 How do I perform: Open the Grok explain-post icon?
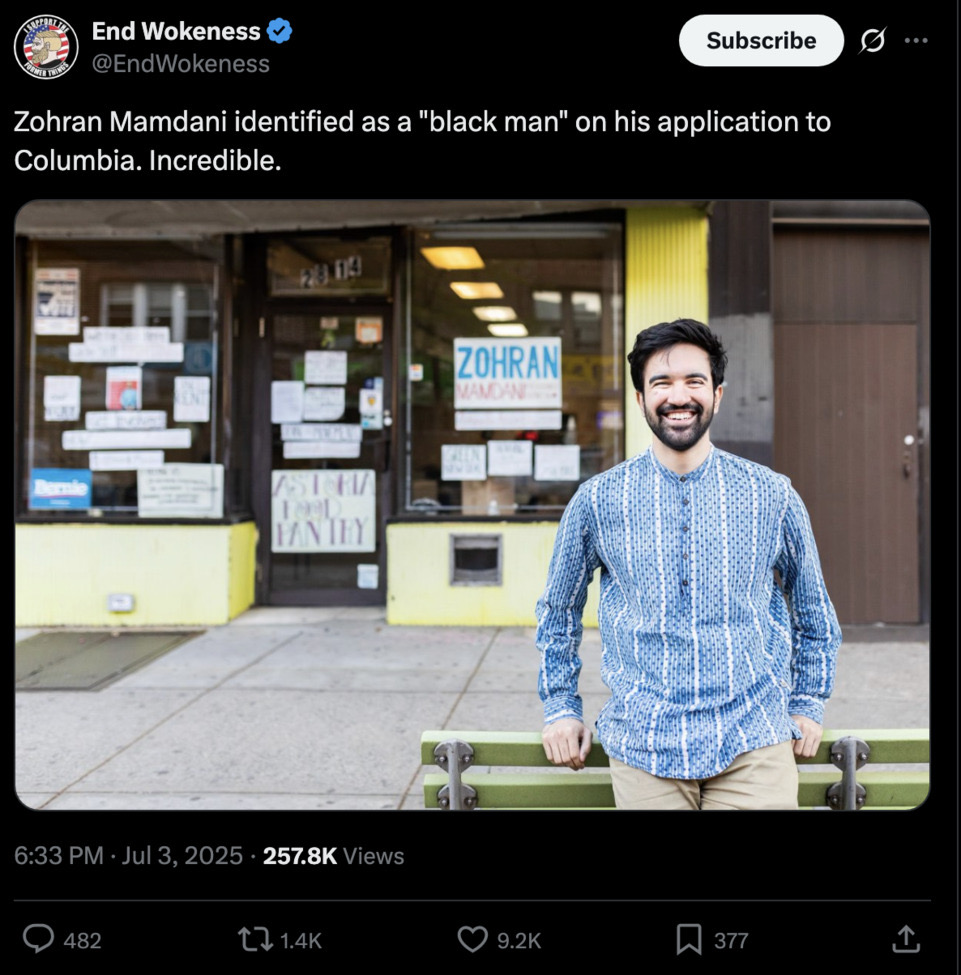click(x=873, y=40)
